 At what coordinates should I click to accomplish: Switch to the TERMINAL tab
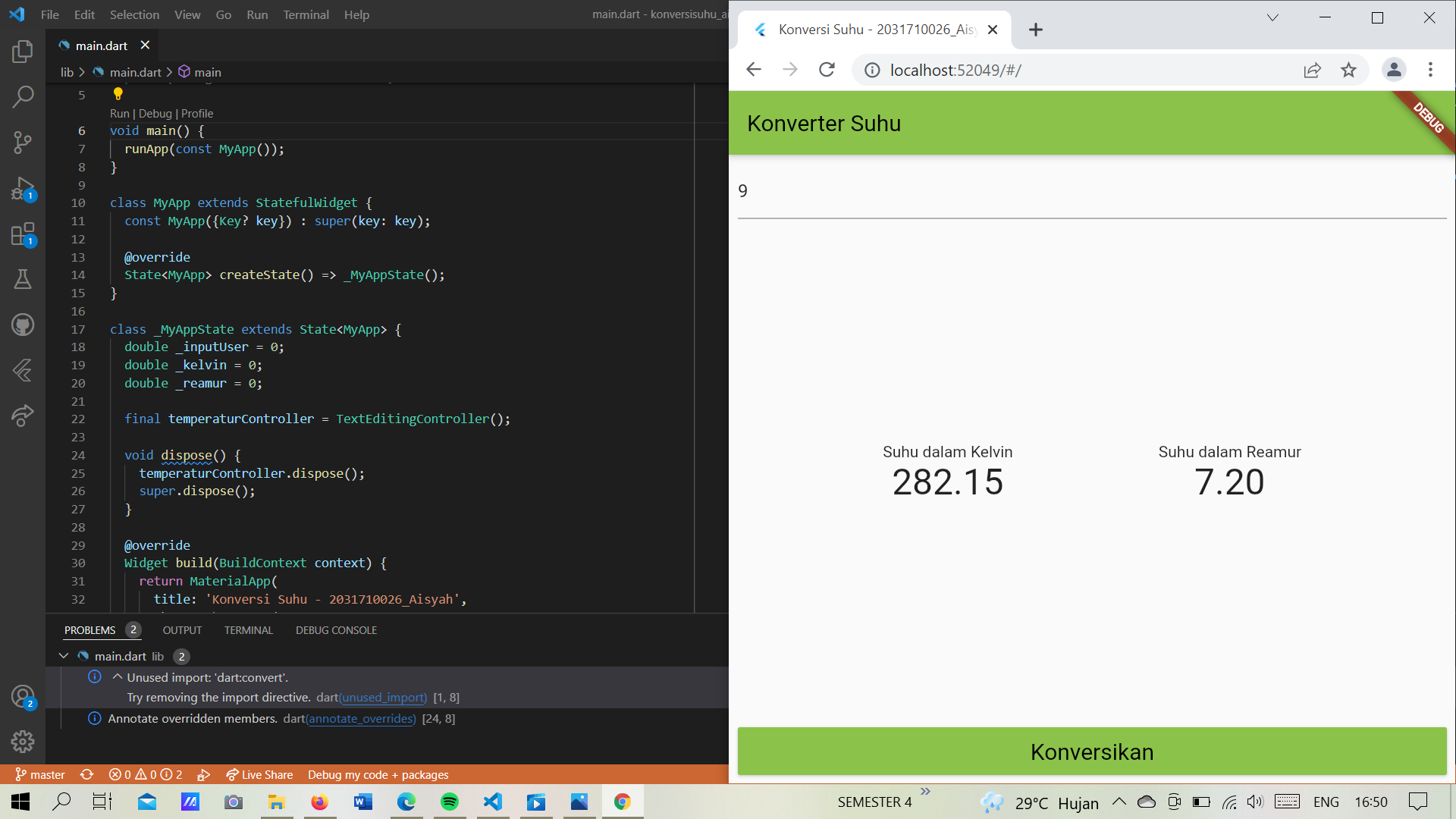tap(248, 629)
